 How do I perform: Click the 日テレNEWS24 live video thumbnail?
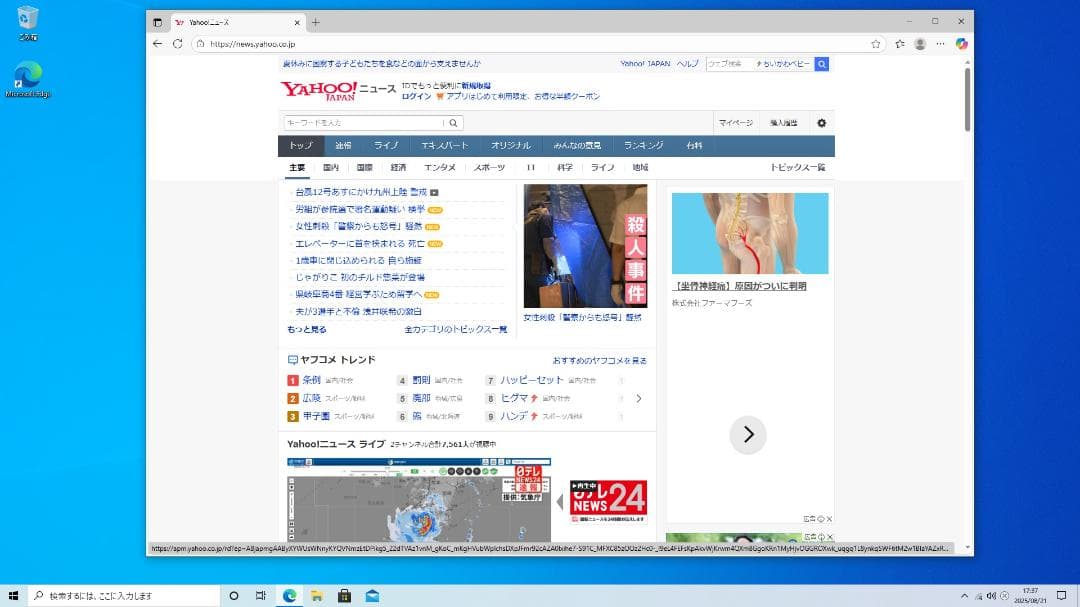[x=608, y=497]
